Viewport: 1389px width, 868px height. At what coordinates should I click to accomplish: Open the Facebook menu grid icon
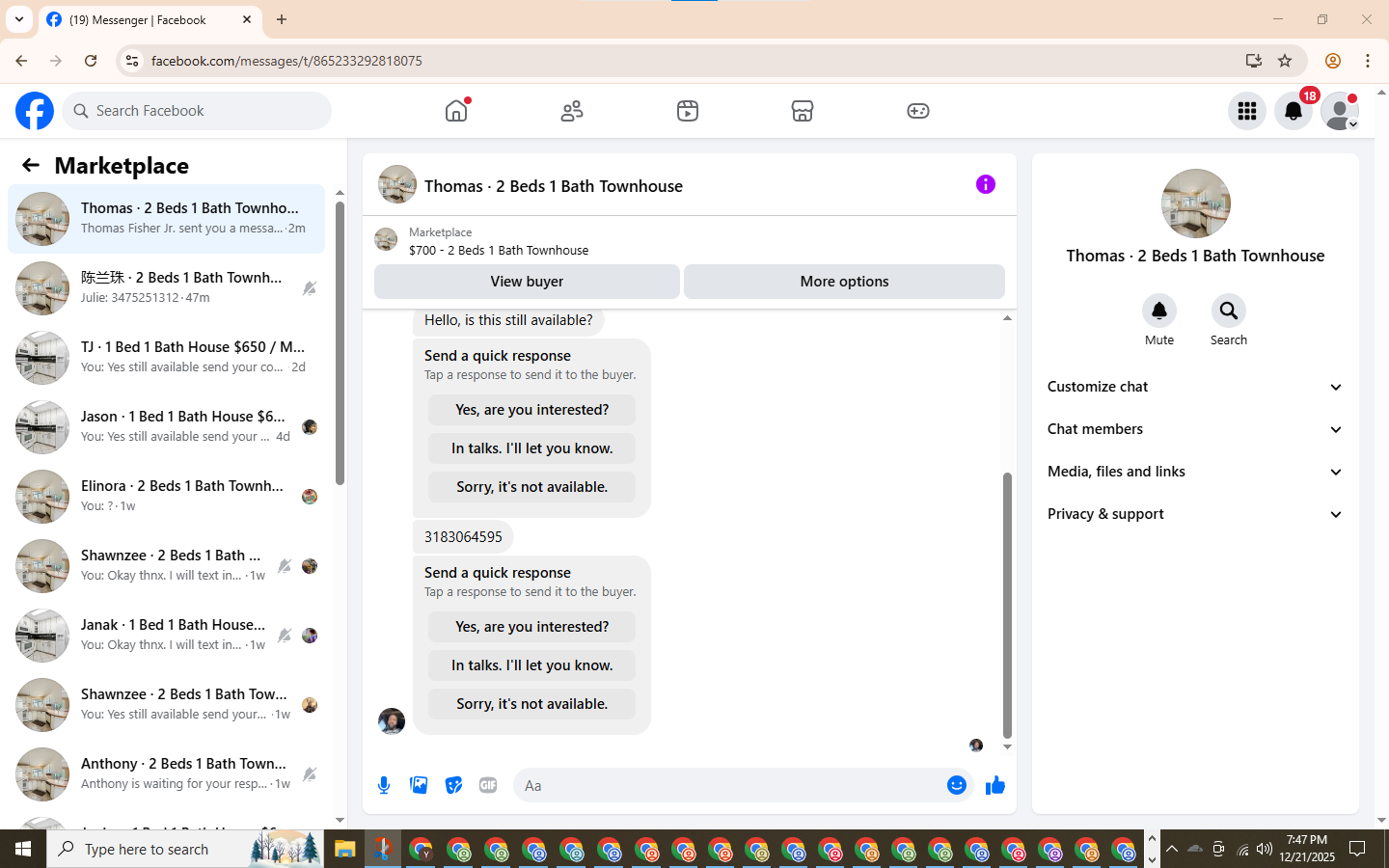pyautogui.click(x=1247, y=111)
